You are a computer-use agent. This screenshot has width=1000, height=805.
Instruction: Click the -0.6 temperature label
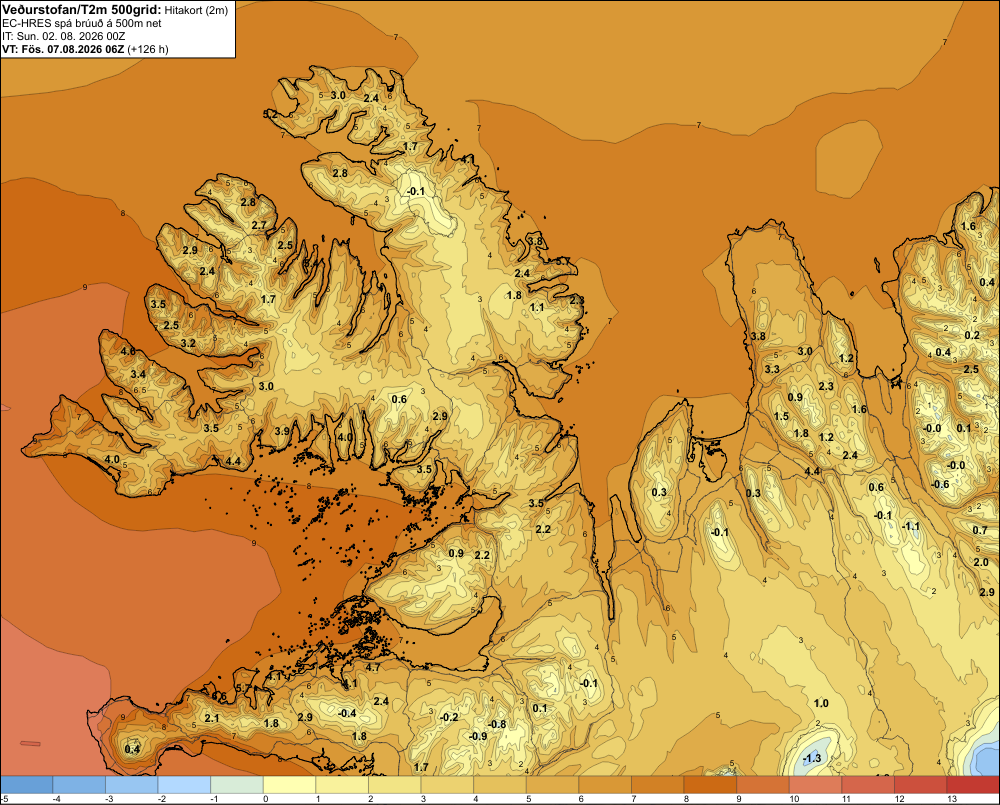coord(940,485)
